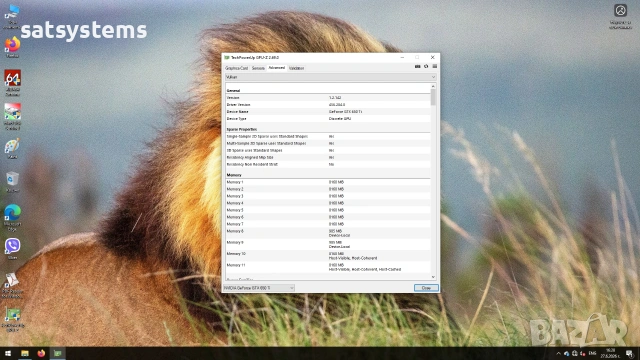Select the Memory 11 row

coord(328,267)
